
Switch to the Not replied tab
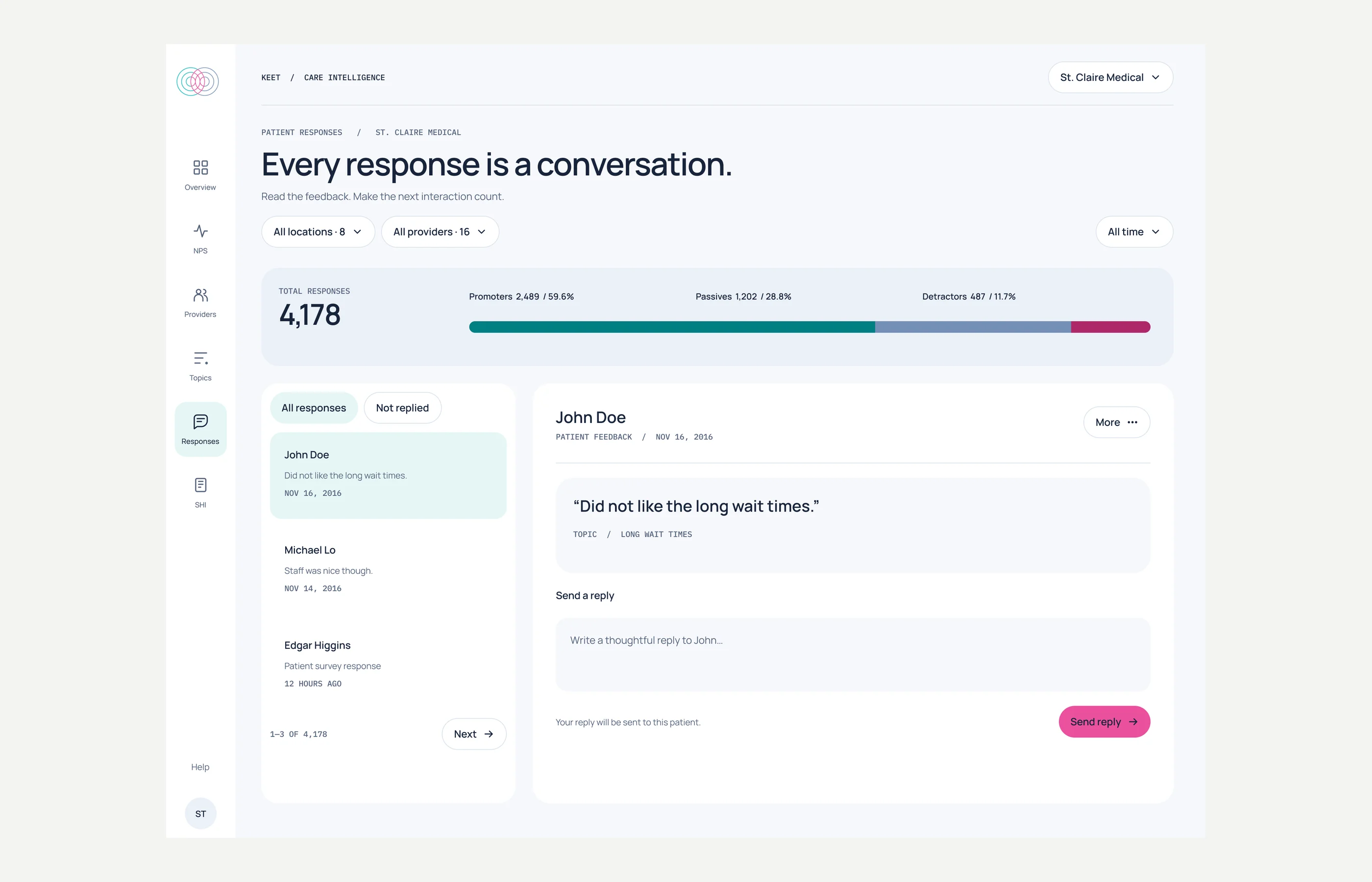(403, 408)
